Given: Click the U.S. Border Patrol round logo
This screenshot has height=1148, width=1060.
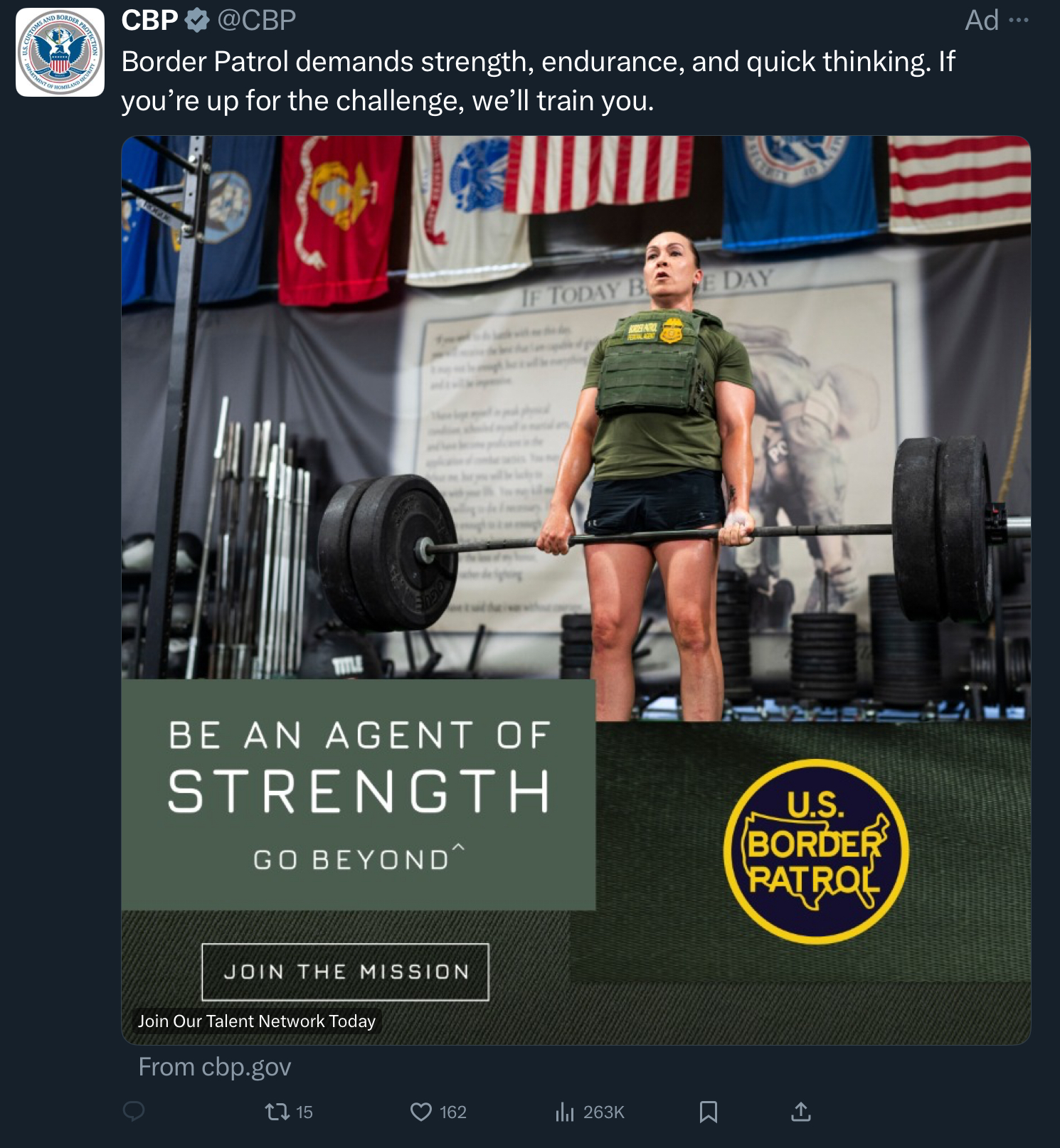Looking at the screenshot, I should click(x=816, y=851).
